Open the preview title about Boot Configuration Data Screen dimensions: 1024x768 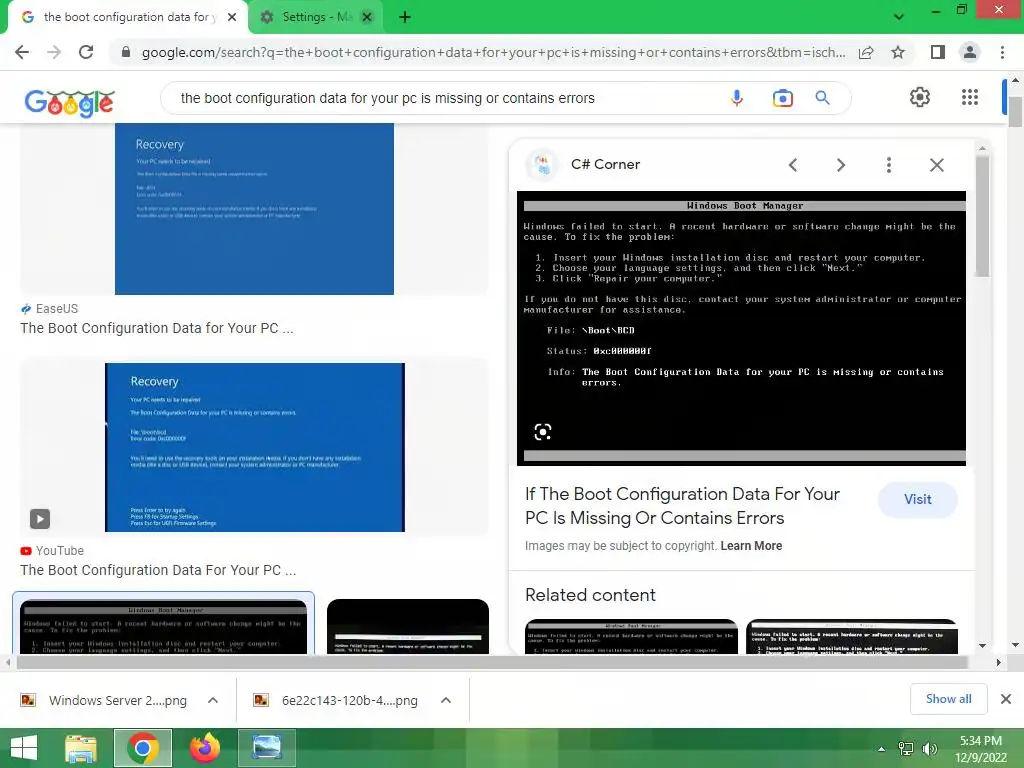(682, 506)
